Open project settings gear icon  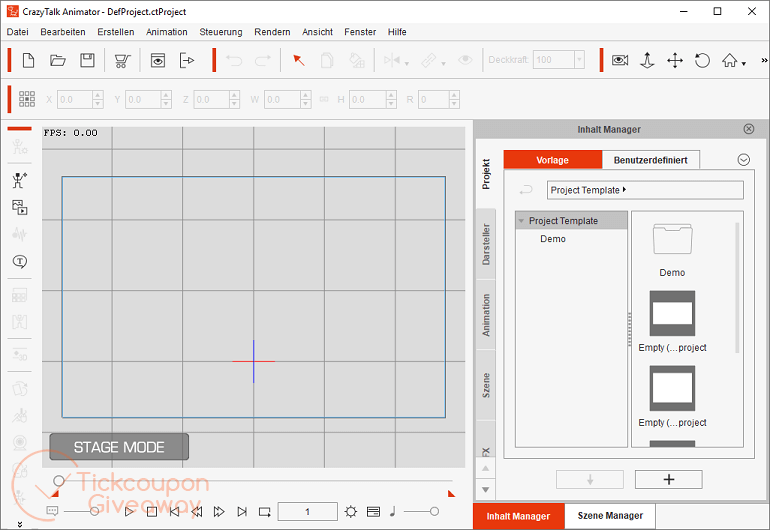351,512
